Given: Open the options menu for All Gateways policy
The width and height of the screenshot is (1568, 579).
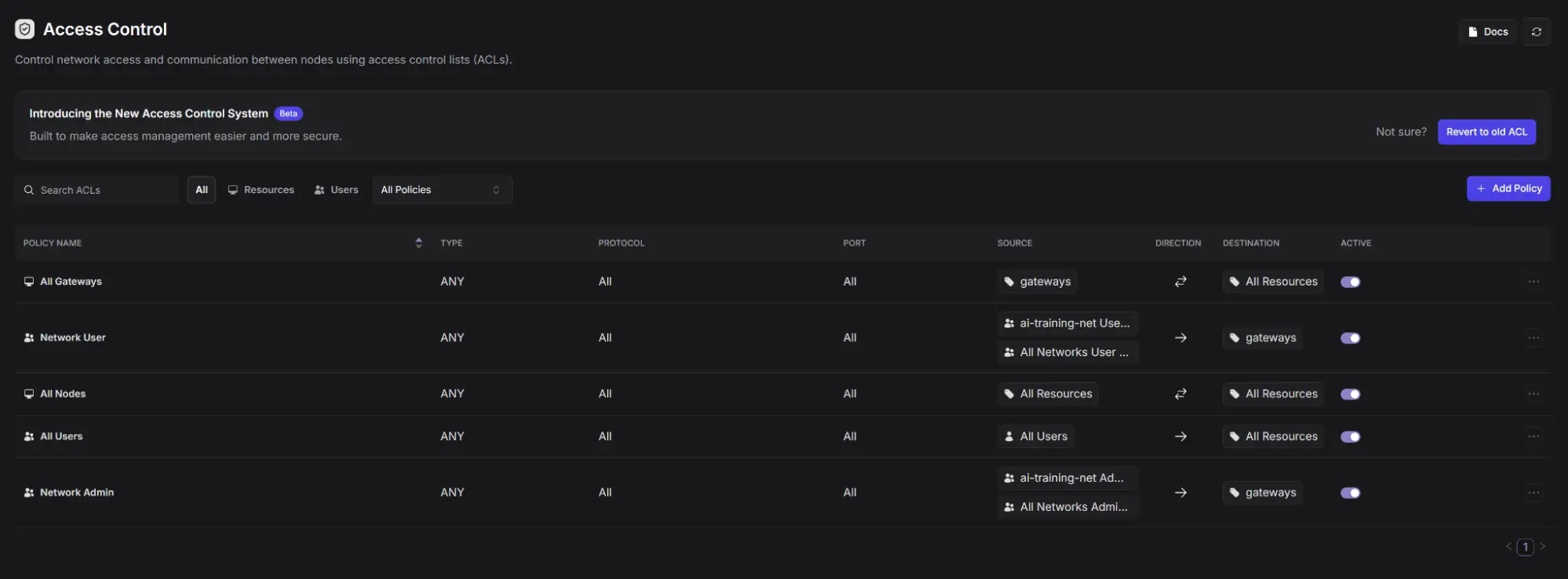Looking at the screenshot, I should click(x=1533, y=282).
